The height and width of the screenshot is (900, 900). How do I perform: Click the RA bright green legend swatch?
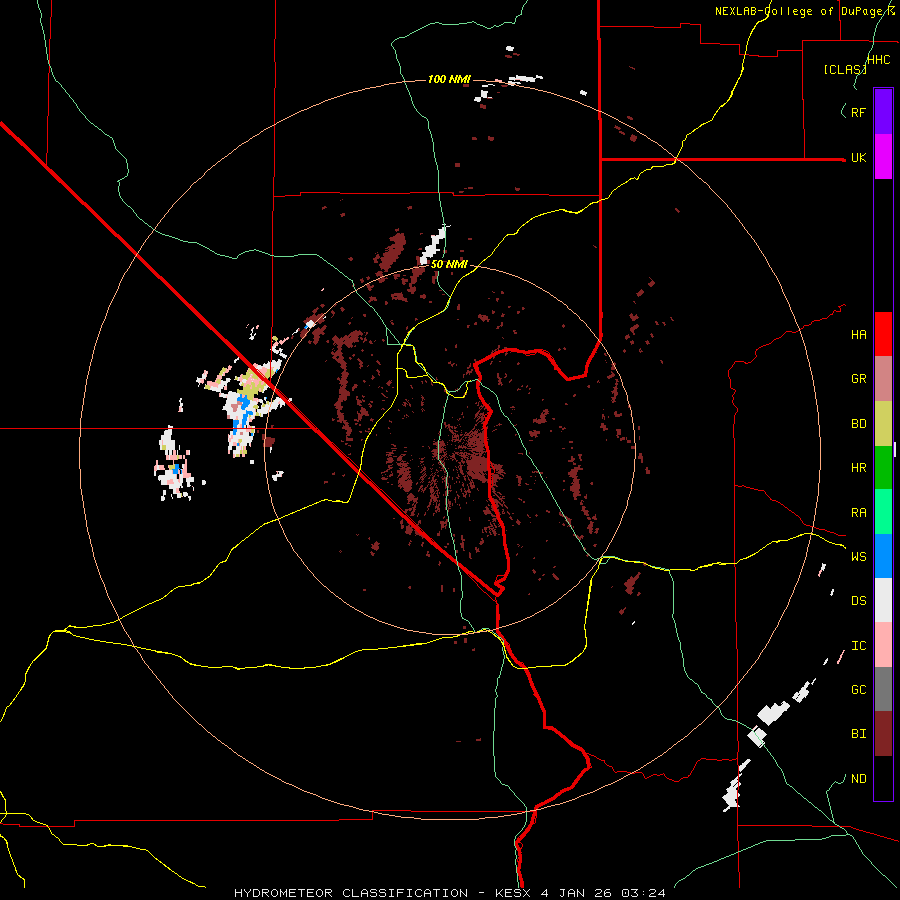[883, 512]
